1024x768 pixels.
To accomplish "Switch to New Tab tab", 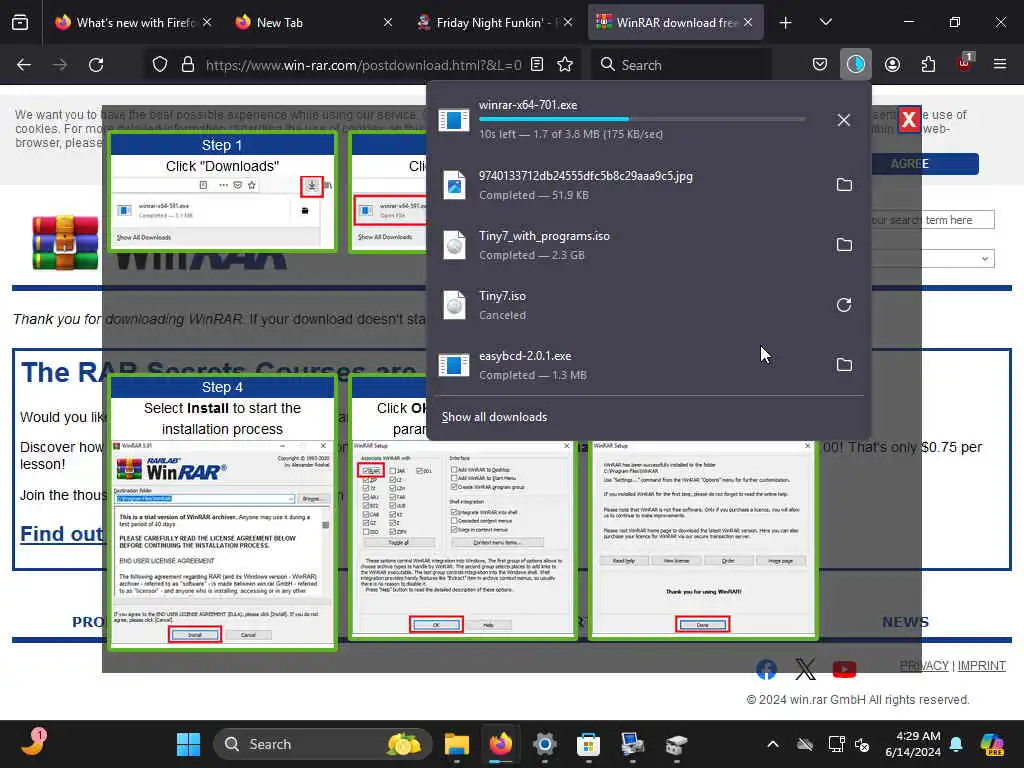I will point(312,22).
